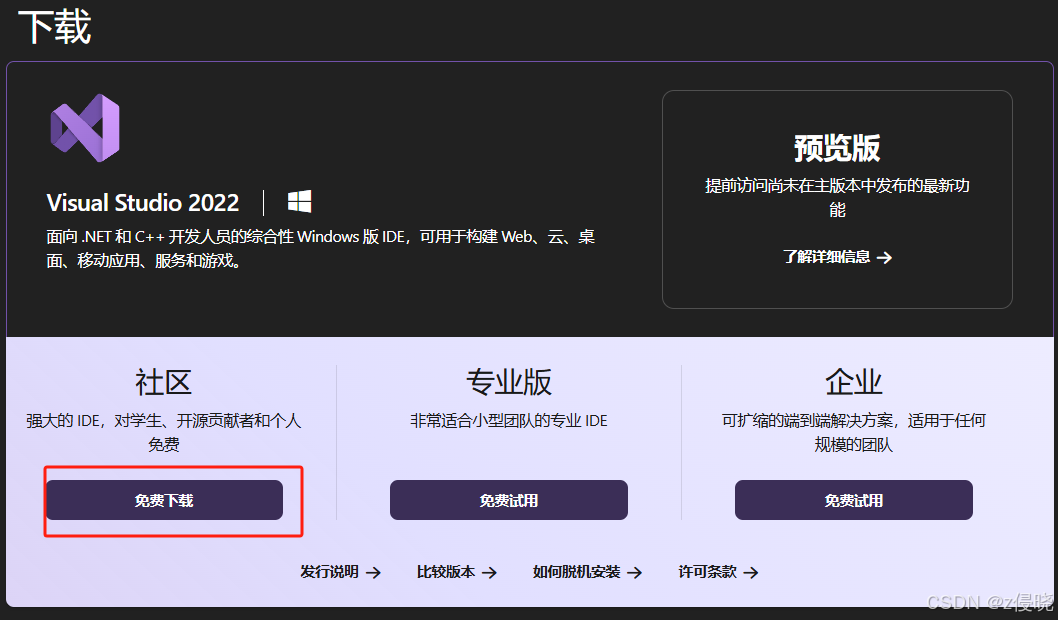Image resolution: width=1058 pixels, height=620 pixels.
Task: Click the Visual Studio 2022 title
Action: tap(143, 202)
